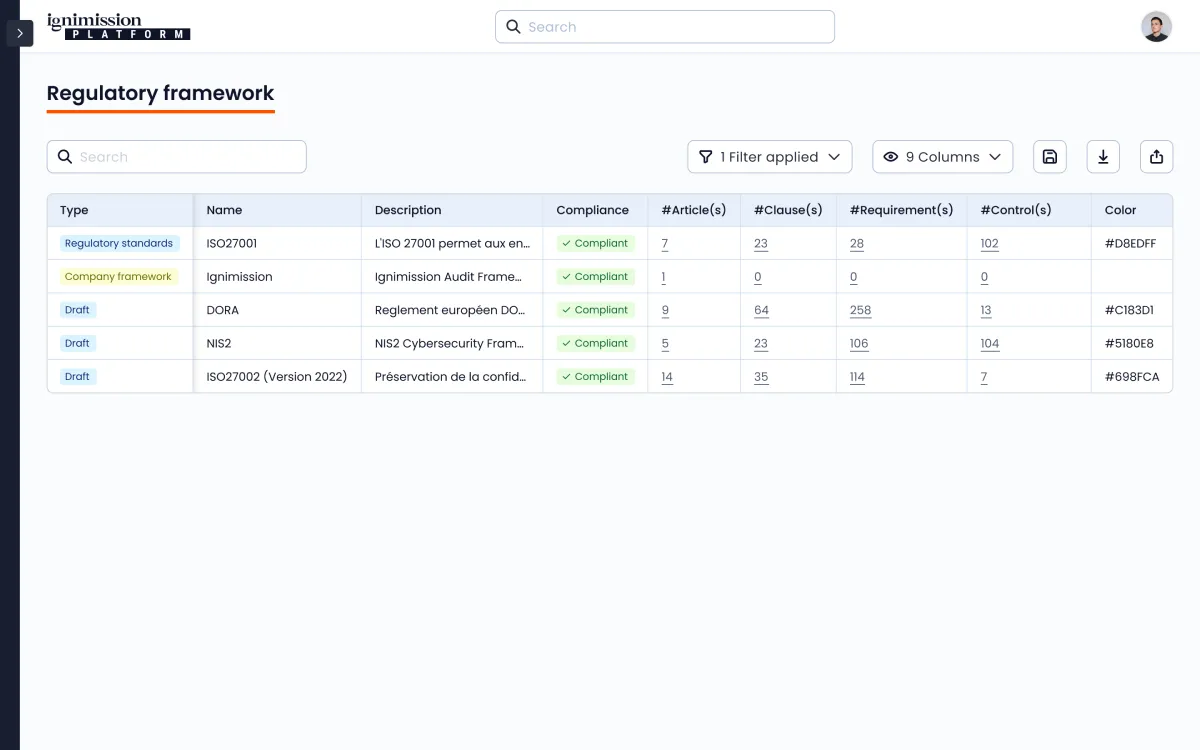Click the Ignimission Platform logo

pyautogui.click(x=118, y=27)
